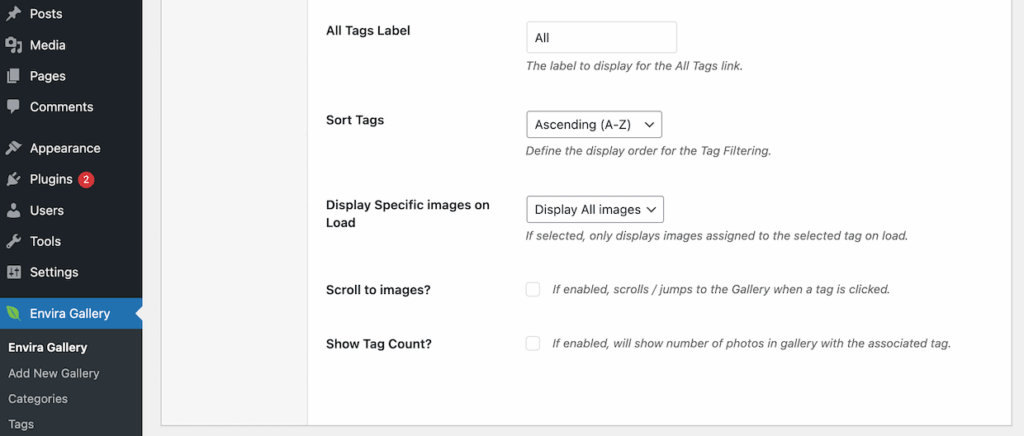Click the 'will show number of photos' description
The width and height of the screenshot is (1024, 436).
[x=752, y=343]
